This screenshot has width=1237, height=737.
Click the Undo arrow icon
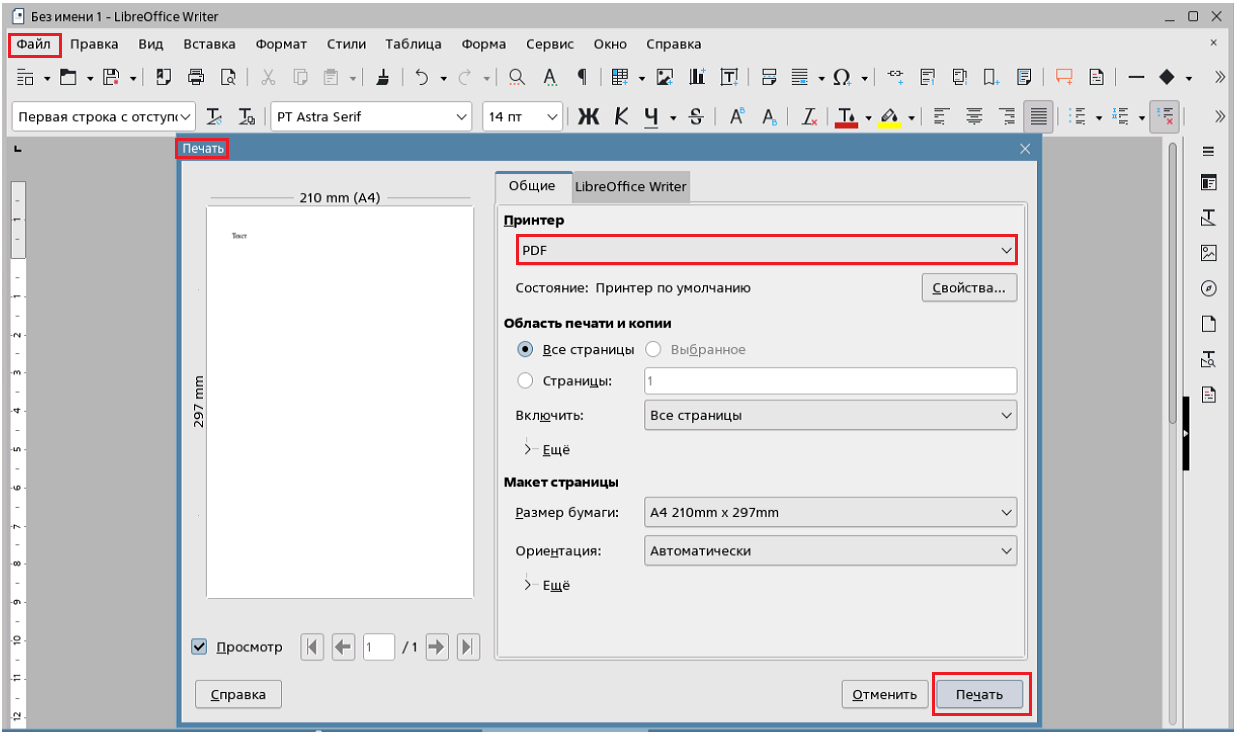422,77
